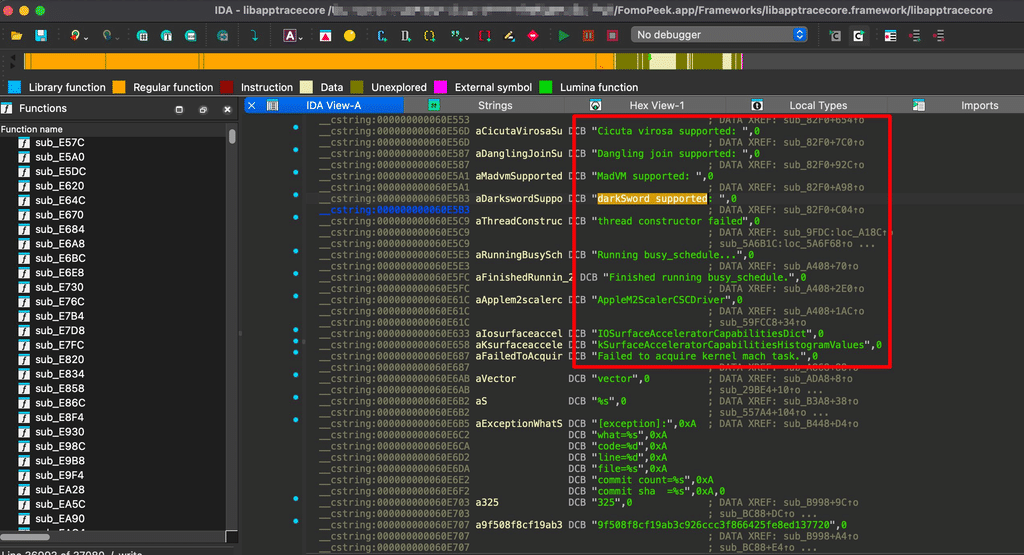Click the first window icon in Functions header
This screenshot has height=555, width=1024.
pyautogui.click(x=179, y=109)
